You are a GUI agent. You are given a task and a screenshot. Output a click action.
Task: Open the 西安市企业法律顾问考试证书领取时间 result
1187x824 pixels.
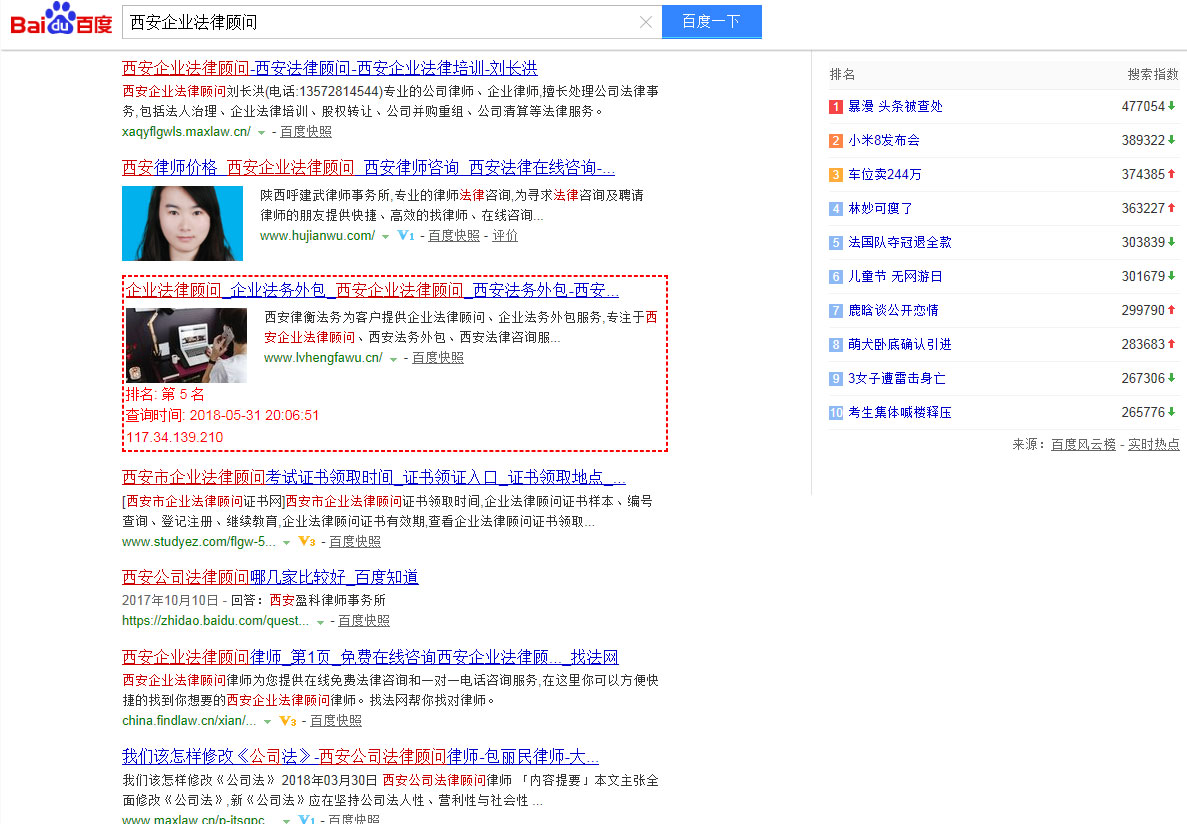pos(374,477)
